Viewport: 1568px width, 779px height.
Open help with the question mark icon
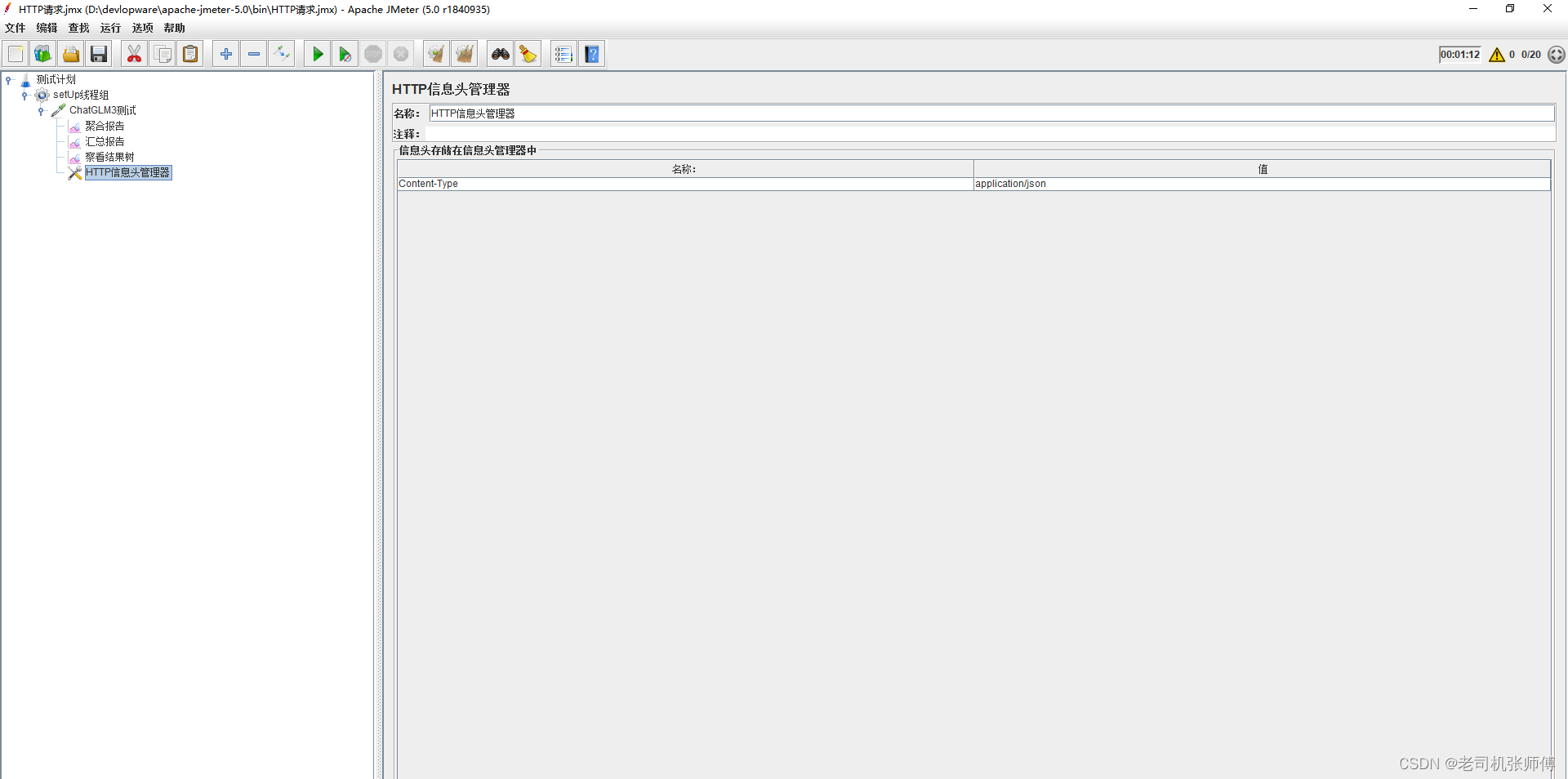(x=592, y=54)
